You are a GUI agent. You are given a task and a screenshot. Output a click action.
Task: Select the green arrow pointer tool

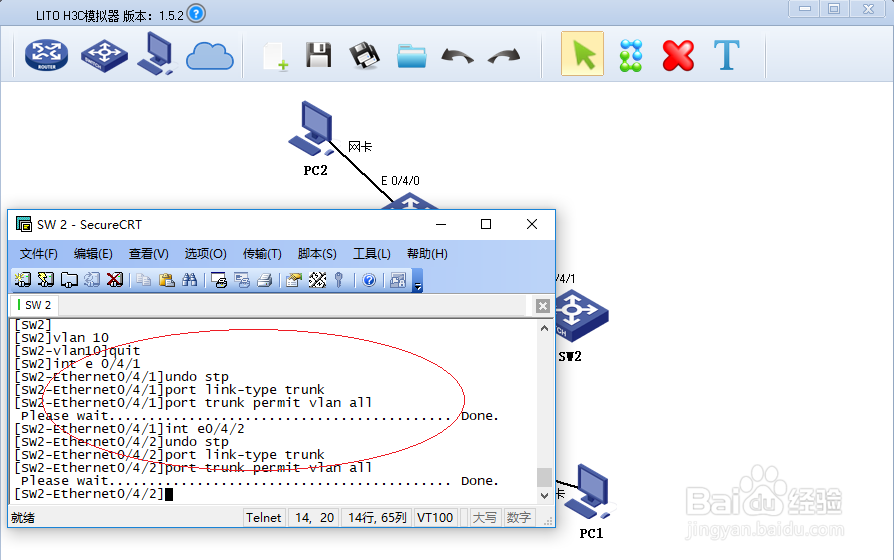pyautogui.click(x=583, y=54)
